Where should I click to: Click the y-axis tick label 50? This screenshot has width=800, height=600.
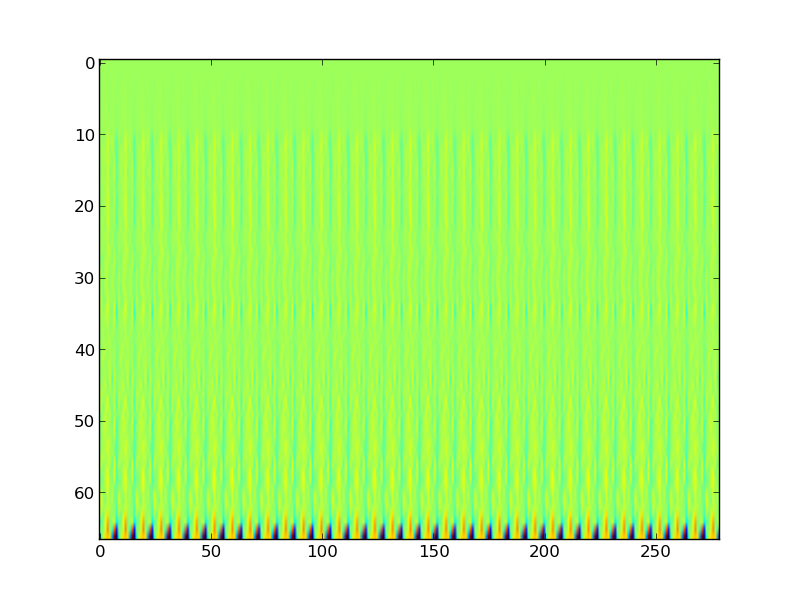click(85, 422)
